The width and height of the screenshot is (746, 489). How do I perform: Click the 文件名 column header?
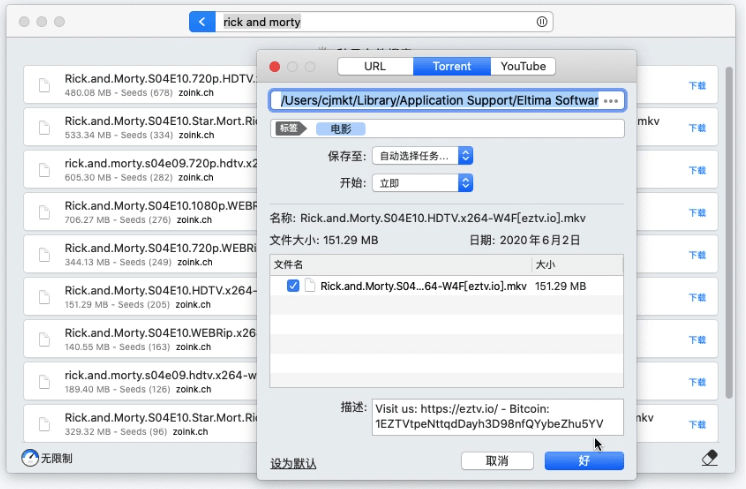(x=401, y=264)
